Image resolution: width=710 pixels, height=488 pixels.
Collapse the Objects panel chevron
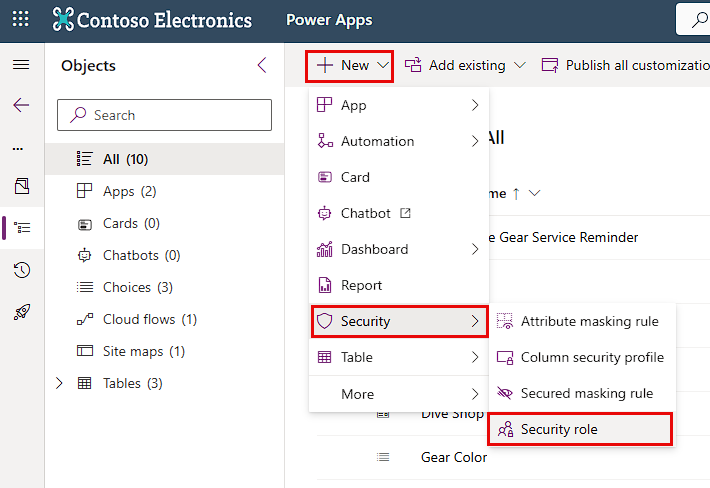262,66
